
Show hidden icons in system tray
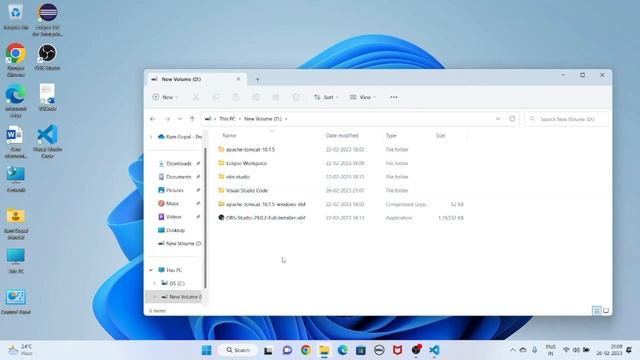click(x=513, y=350)
